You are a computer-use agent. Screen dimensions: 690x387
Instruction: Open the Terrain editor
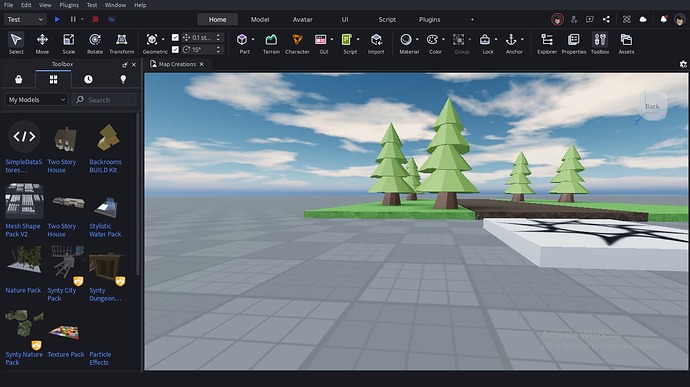tap(271, 43)
